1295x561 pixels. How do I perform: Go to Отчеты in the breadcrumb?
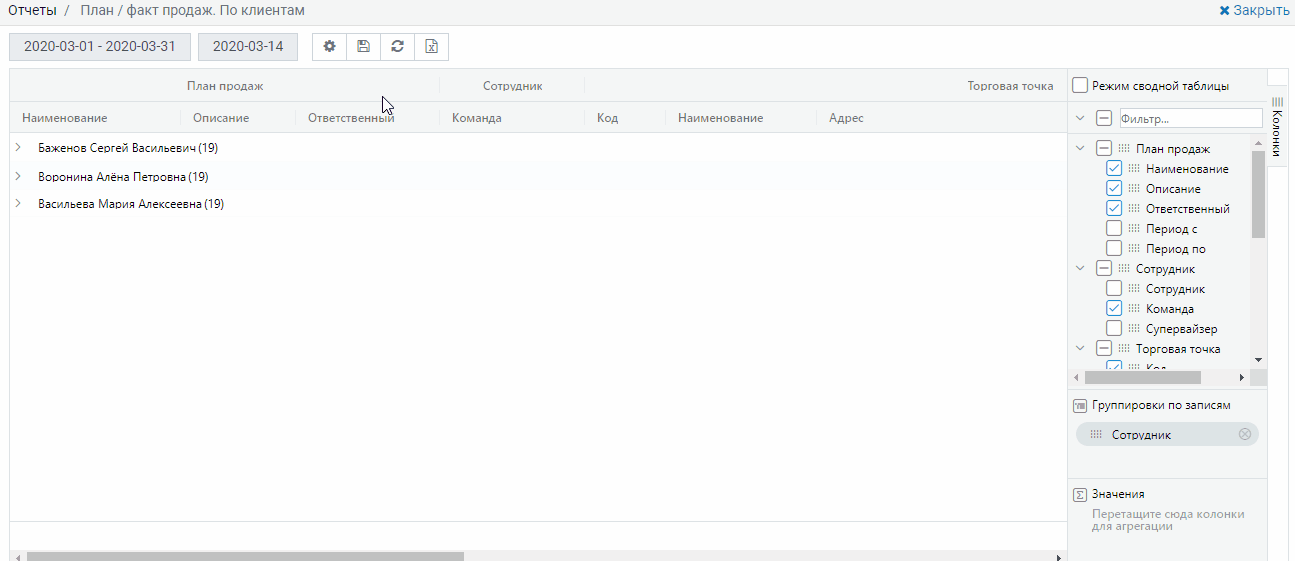tap(32, 10)
